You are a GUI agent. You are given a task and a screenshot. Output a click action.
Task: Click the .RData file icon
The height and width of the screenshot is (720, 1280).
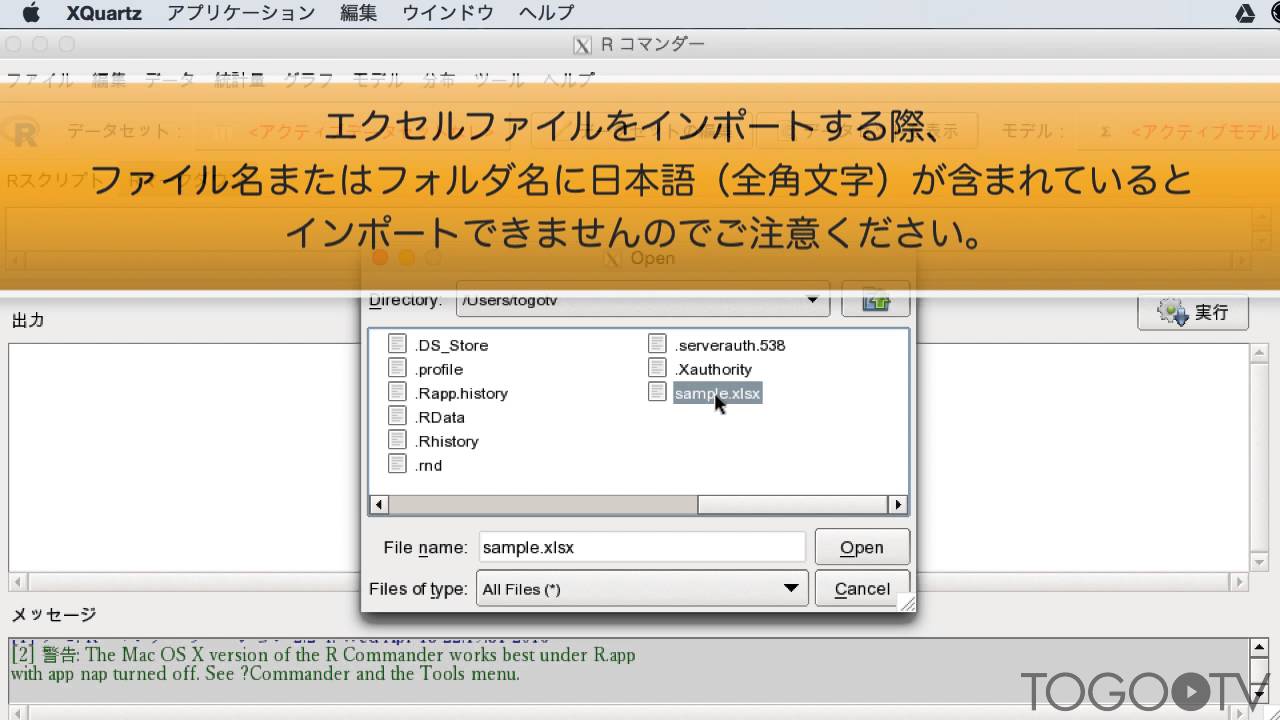(397, 416)
